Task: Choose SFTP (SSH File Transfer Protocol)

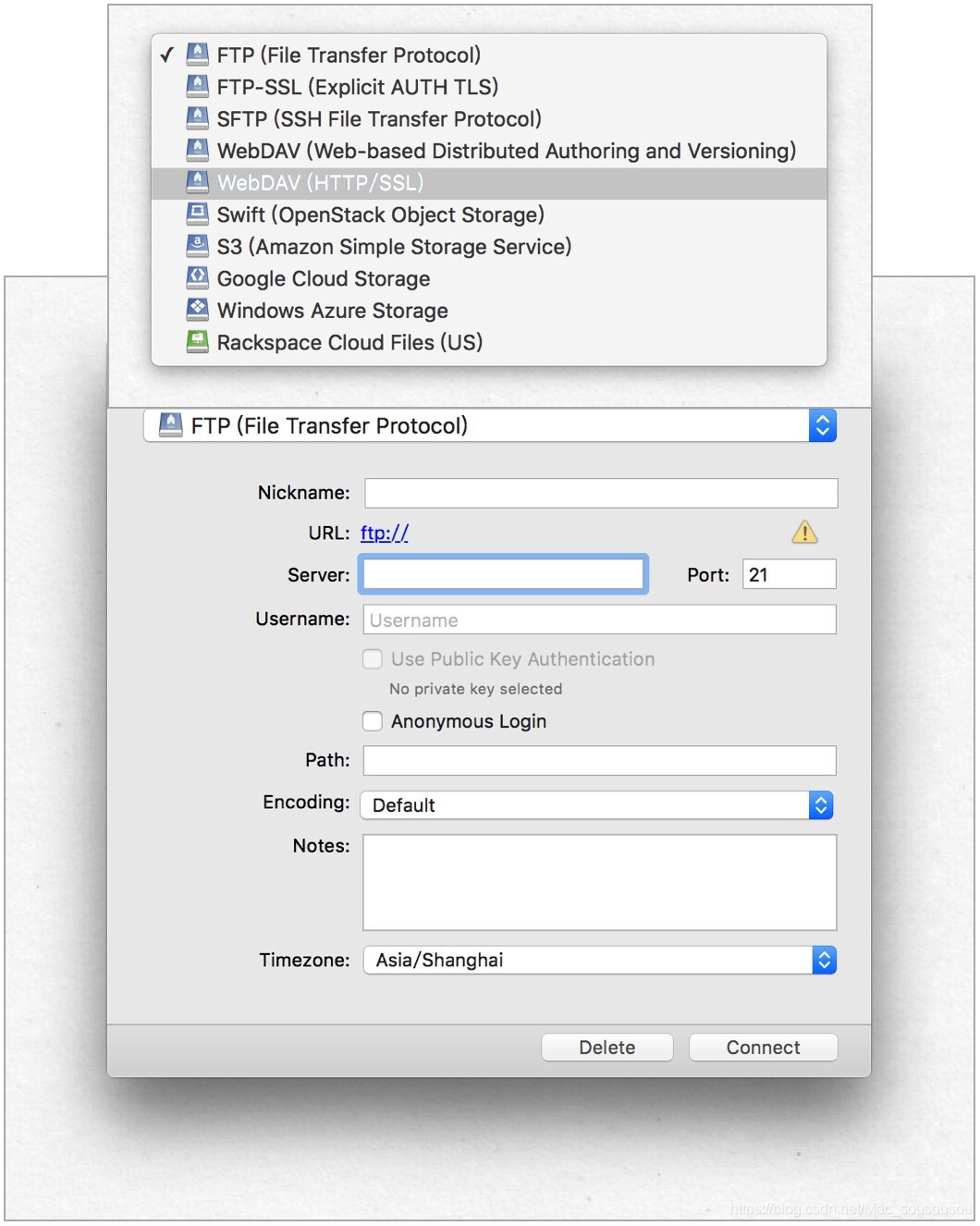Action: (489, 118)
